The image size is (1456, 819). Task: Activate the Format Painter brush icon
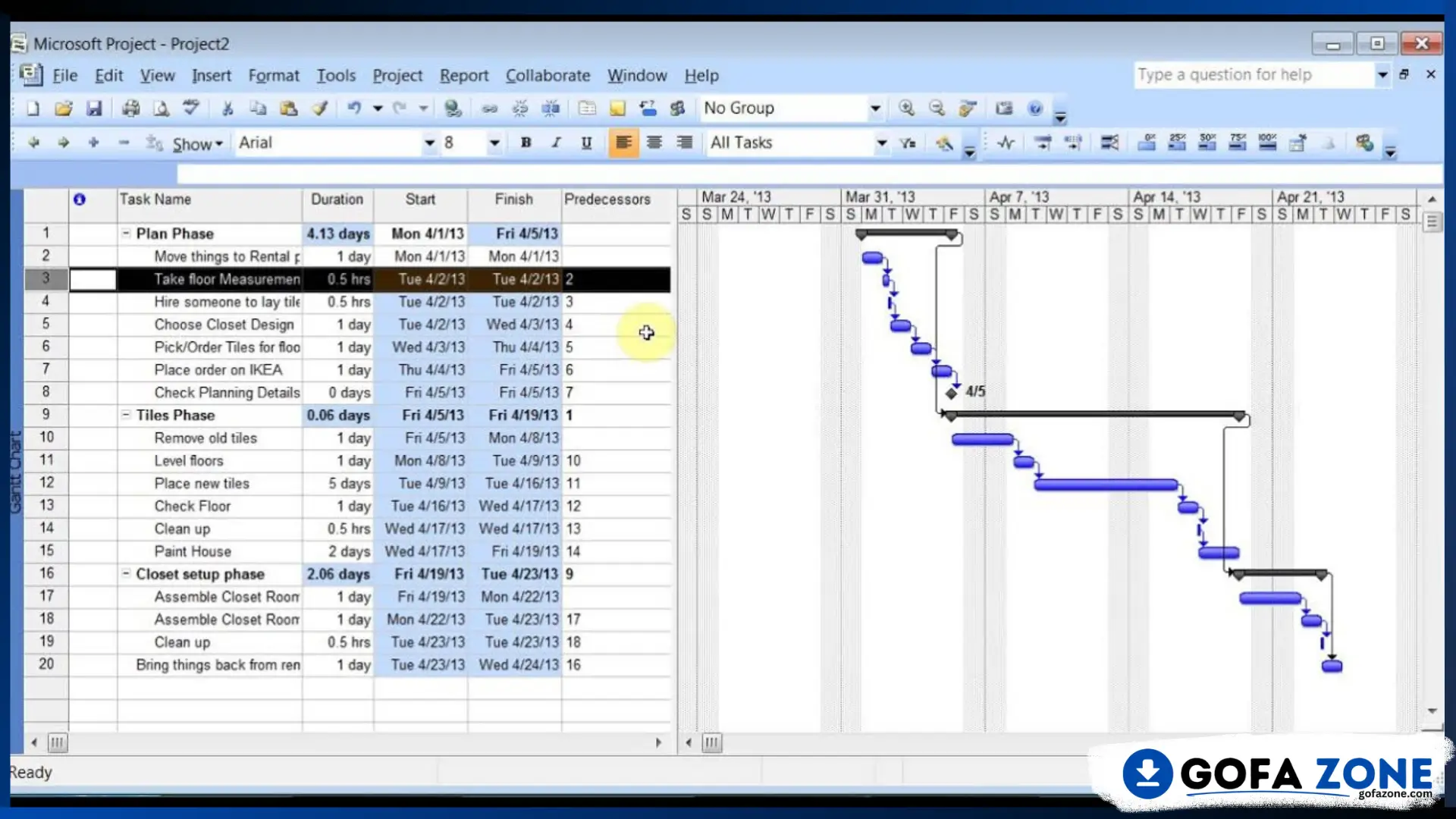tap(319, 108)
